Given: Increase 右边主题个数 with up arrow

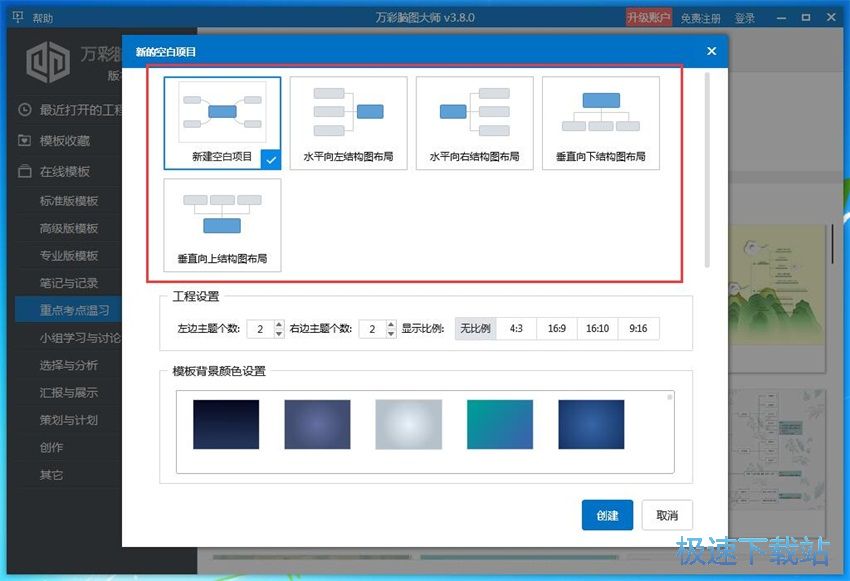Looking at the screenshot, I should pos(391,324).
